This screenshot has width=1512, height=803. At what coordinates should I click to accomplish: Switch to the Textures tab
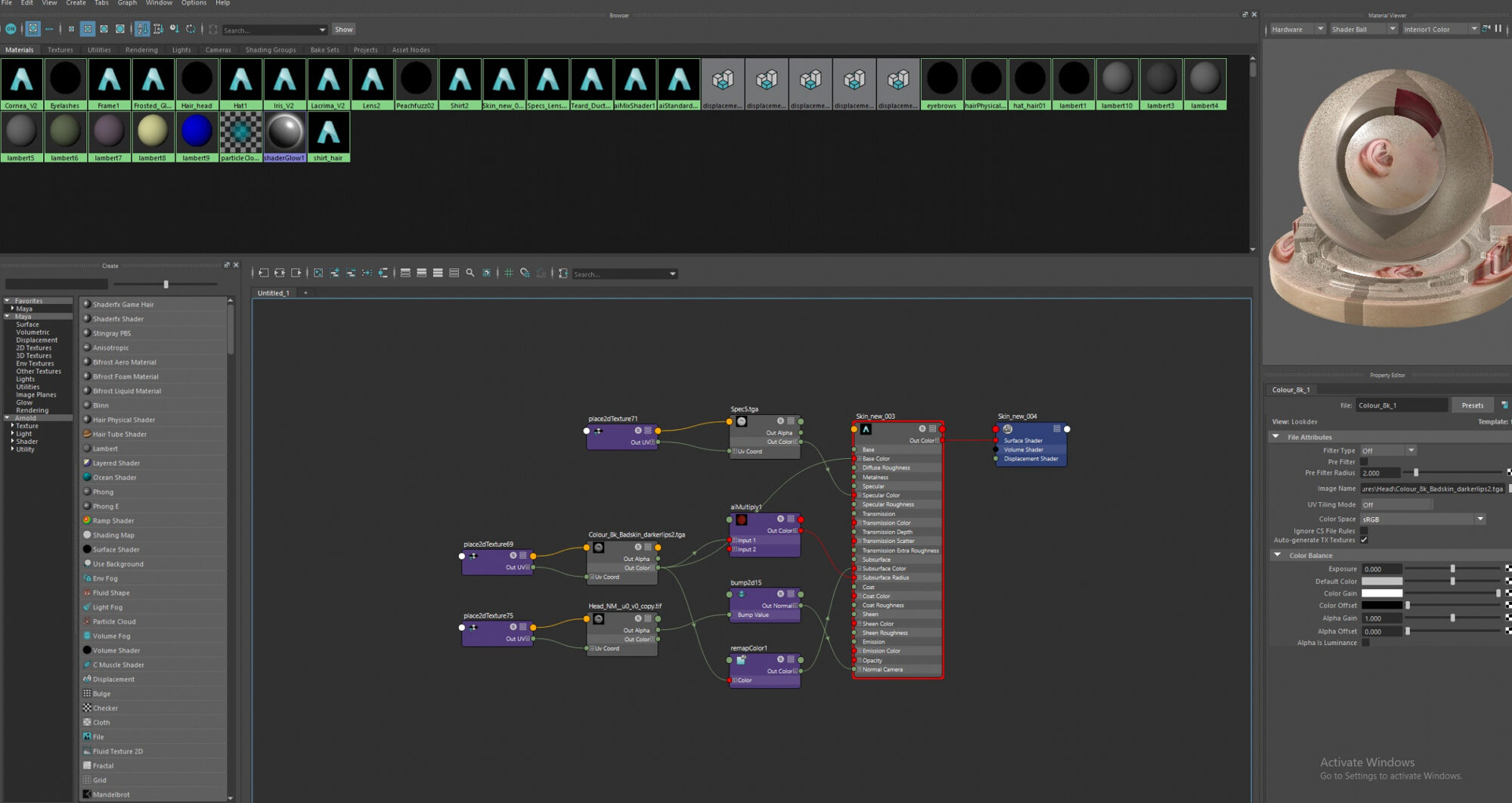pos(60,50)
